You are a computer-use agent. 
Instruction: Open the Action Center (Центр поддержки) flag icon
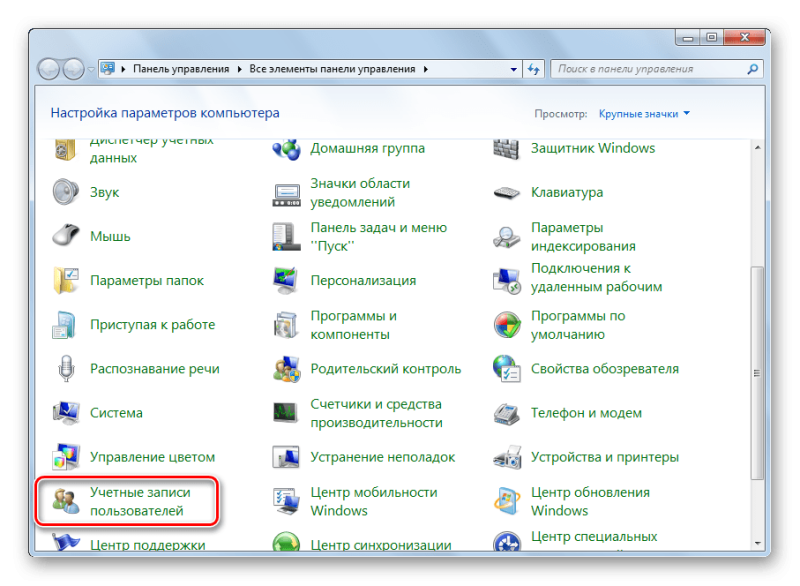66,542
